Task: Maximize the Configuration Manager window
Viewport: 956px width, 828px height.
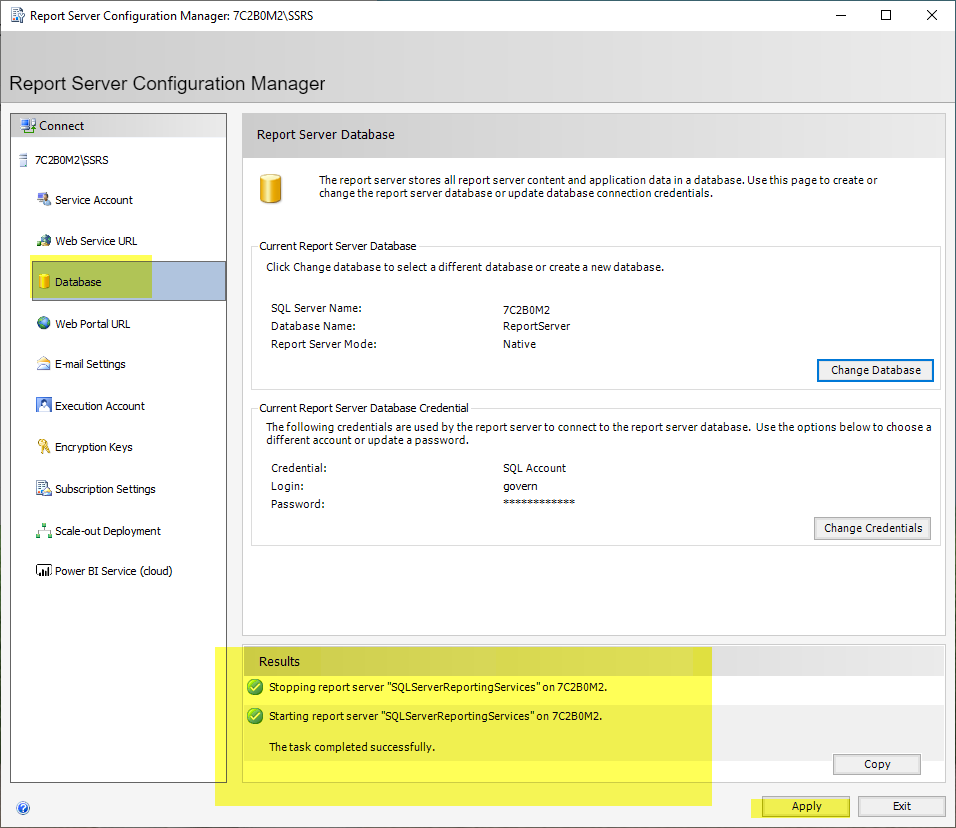Action: pos(885,15)
